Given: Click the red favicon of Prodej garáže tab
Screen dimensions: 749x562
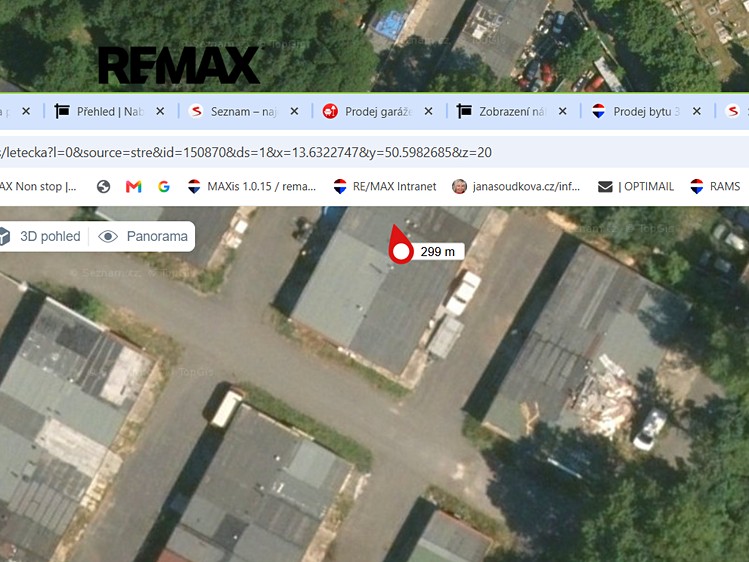Looking at the screenshot, I should 330,111.
